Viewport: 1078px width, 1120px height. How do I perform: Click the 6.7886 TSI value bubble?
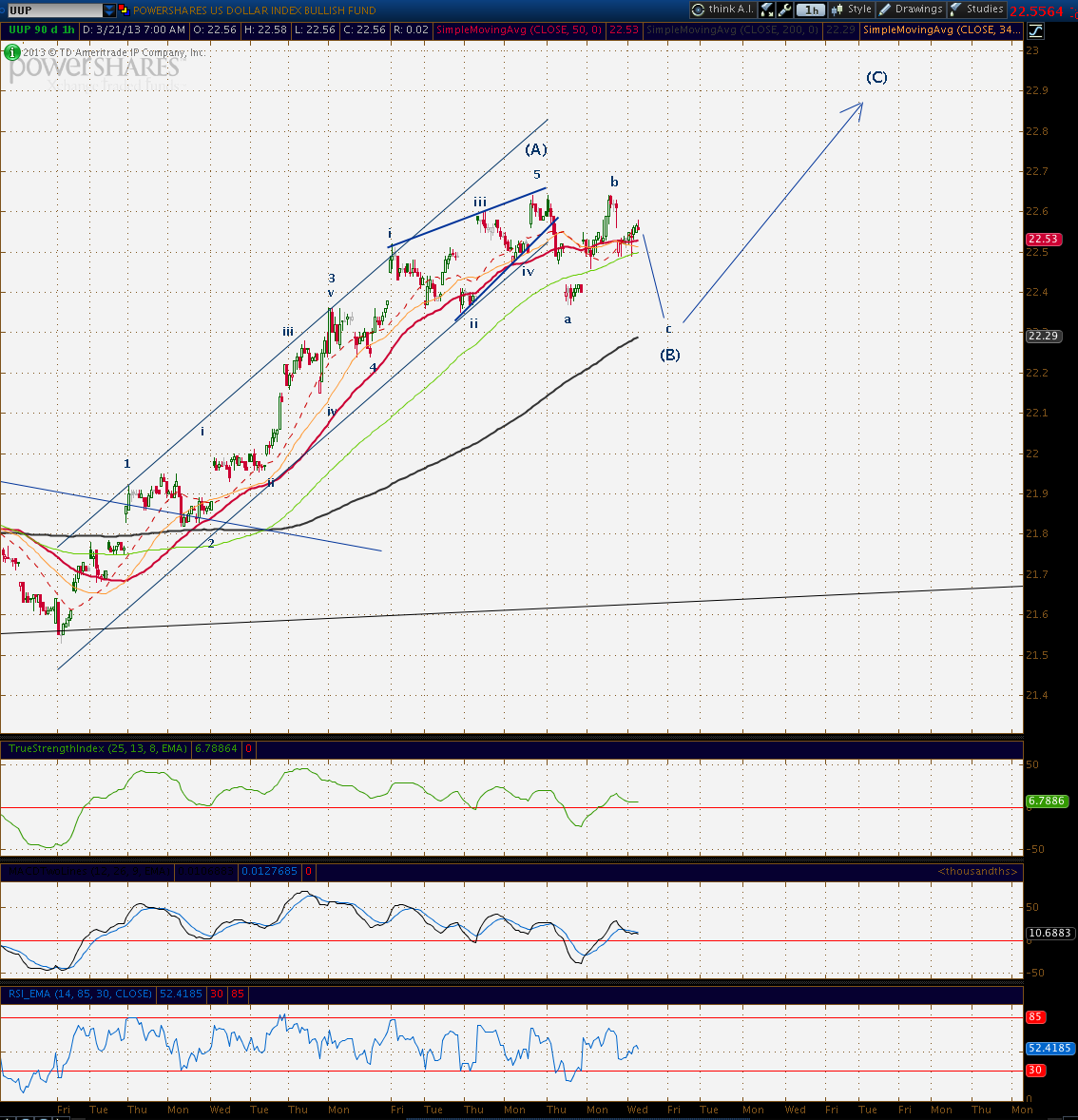tap(1048, 801)
